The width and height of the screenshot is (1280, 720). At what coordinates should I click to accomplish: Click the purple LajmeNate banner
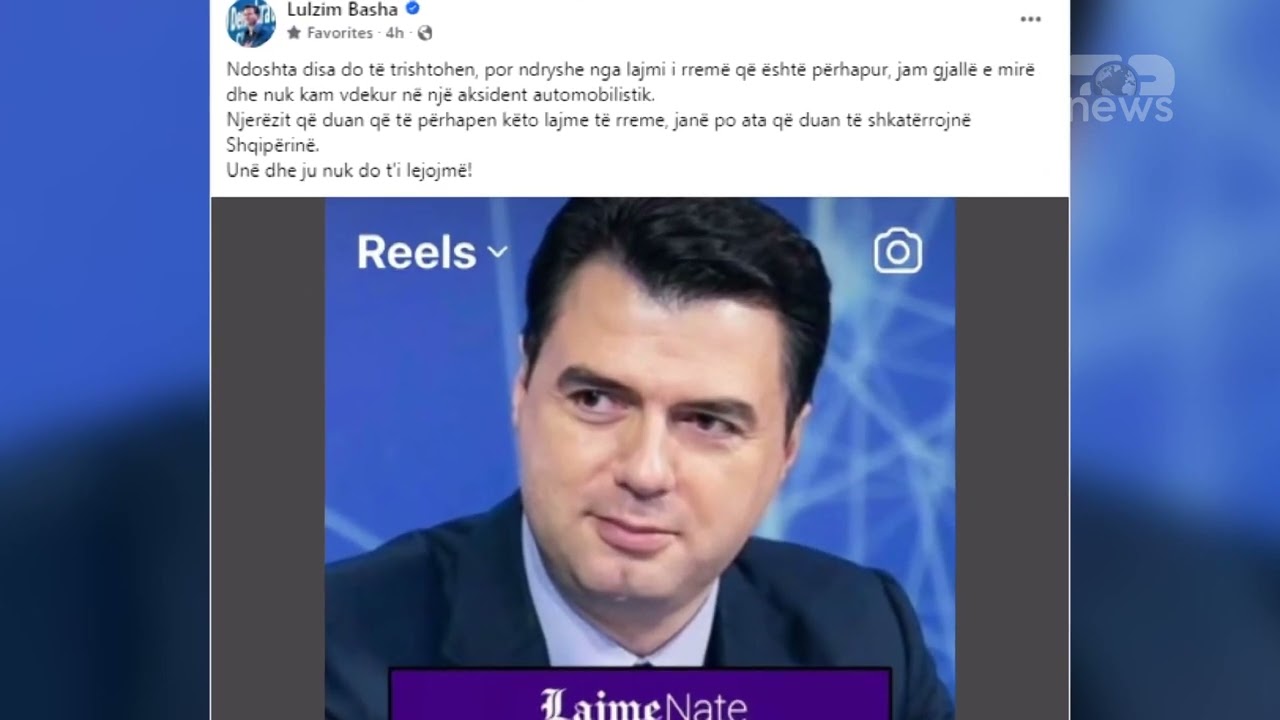(x=640, y=694)
